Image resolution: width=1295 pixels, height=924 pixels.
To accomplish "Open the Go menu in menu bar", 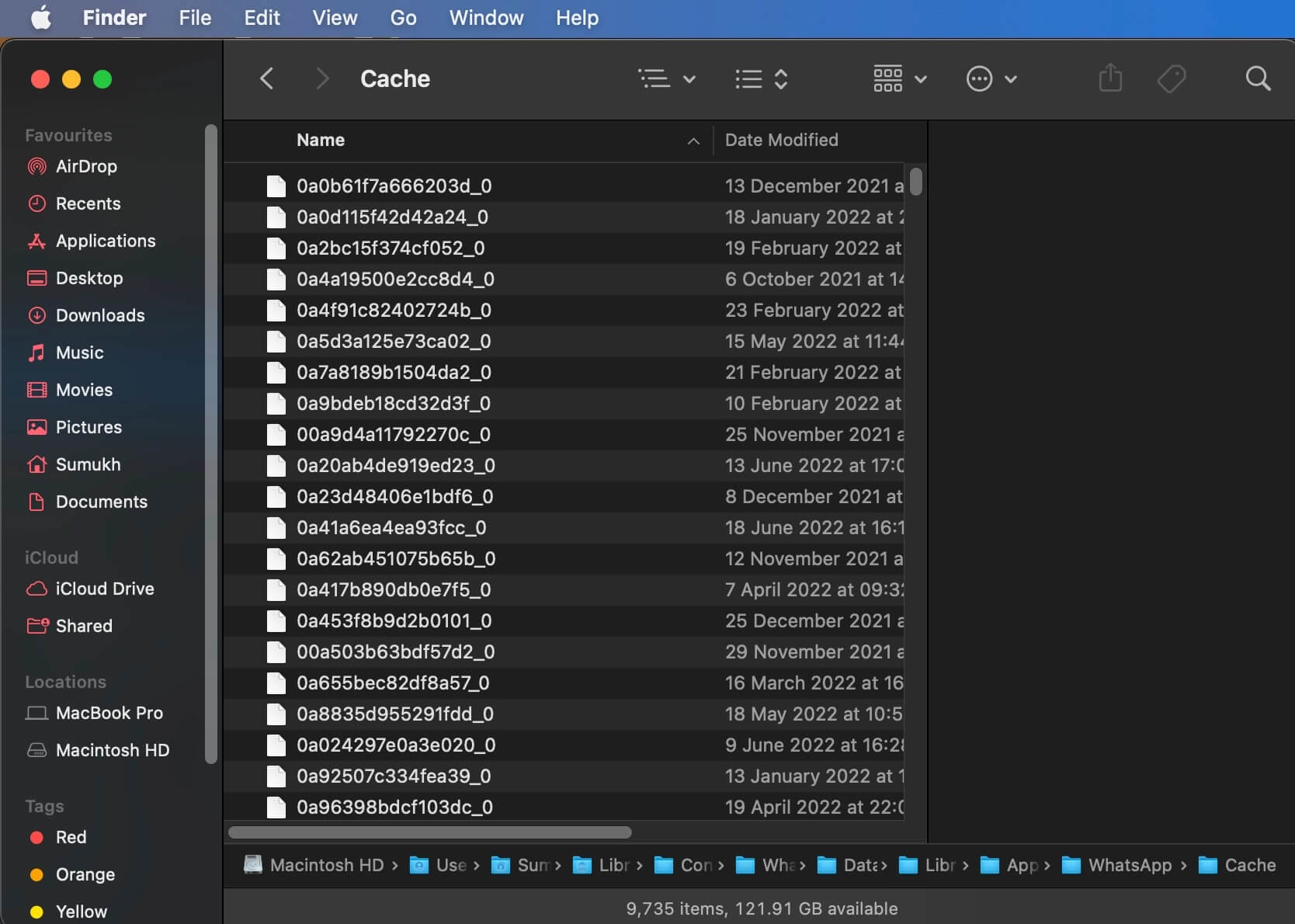I will [403, 17].
